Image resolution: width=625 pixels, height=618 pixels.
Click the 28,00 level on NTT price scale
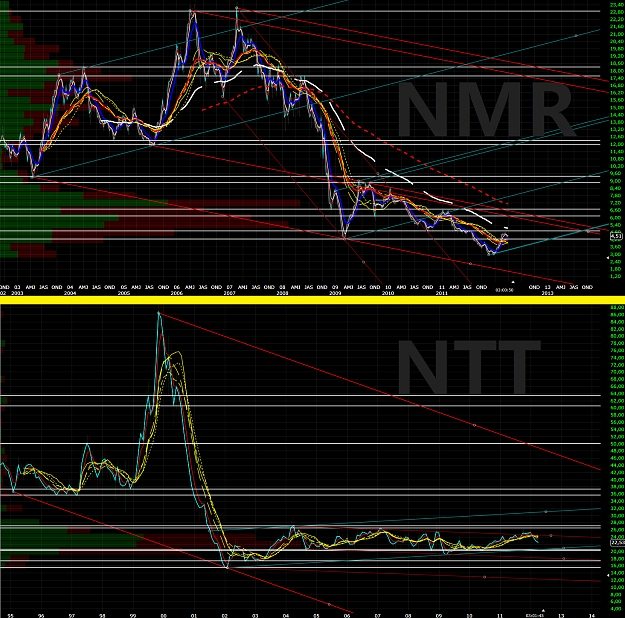(617, 523)
